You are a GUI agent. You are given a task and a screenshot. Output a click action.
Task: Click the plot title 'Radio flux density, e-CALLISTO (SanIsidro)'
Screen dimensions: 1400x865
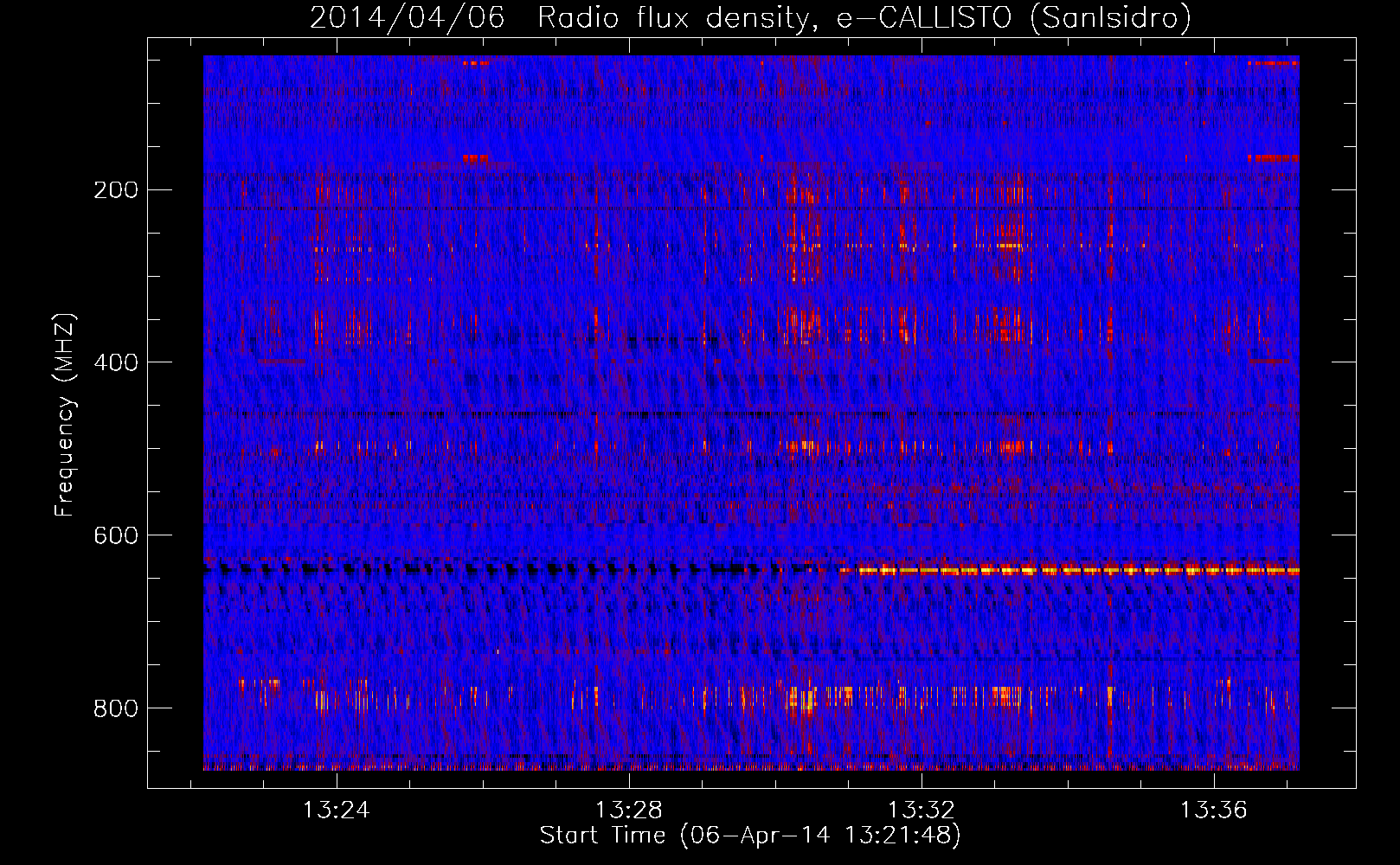pos(864,17)
